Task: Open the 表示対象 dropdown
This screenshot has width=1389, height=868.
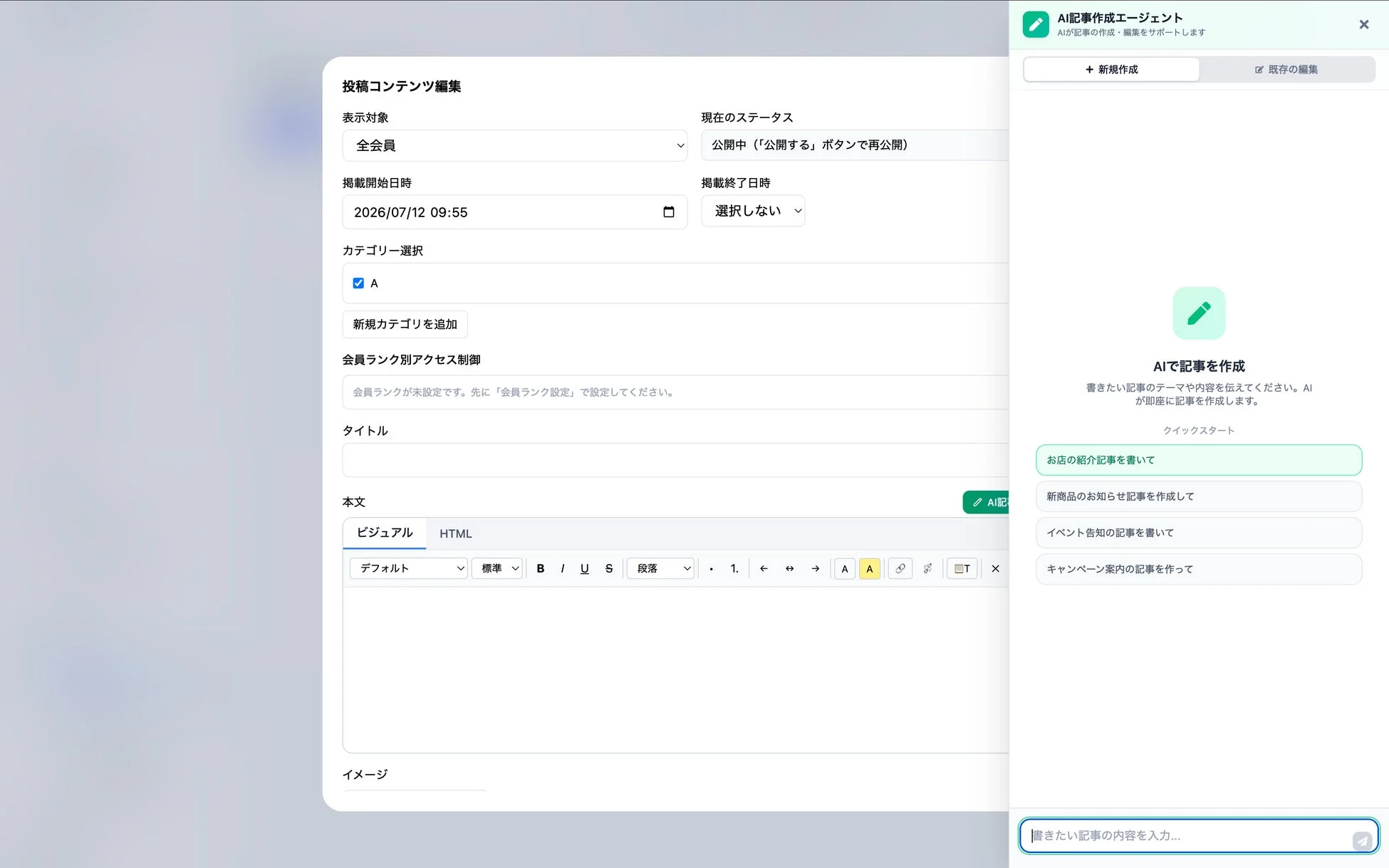Action: (x=514, y=145)
